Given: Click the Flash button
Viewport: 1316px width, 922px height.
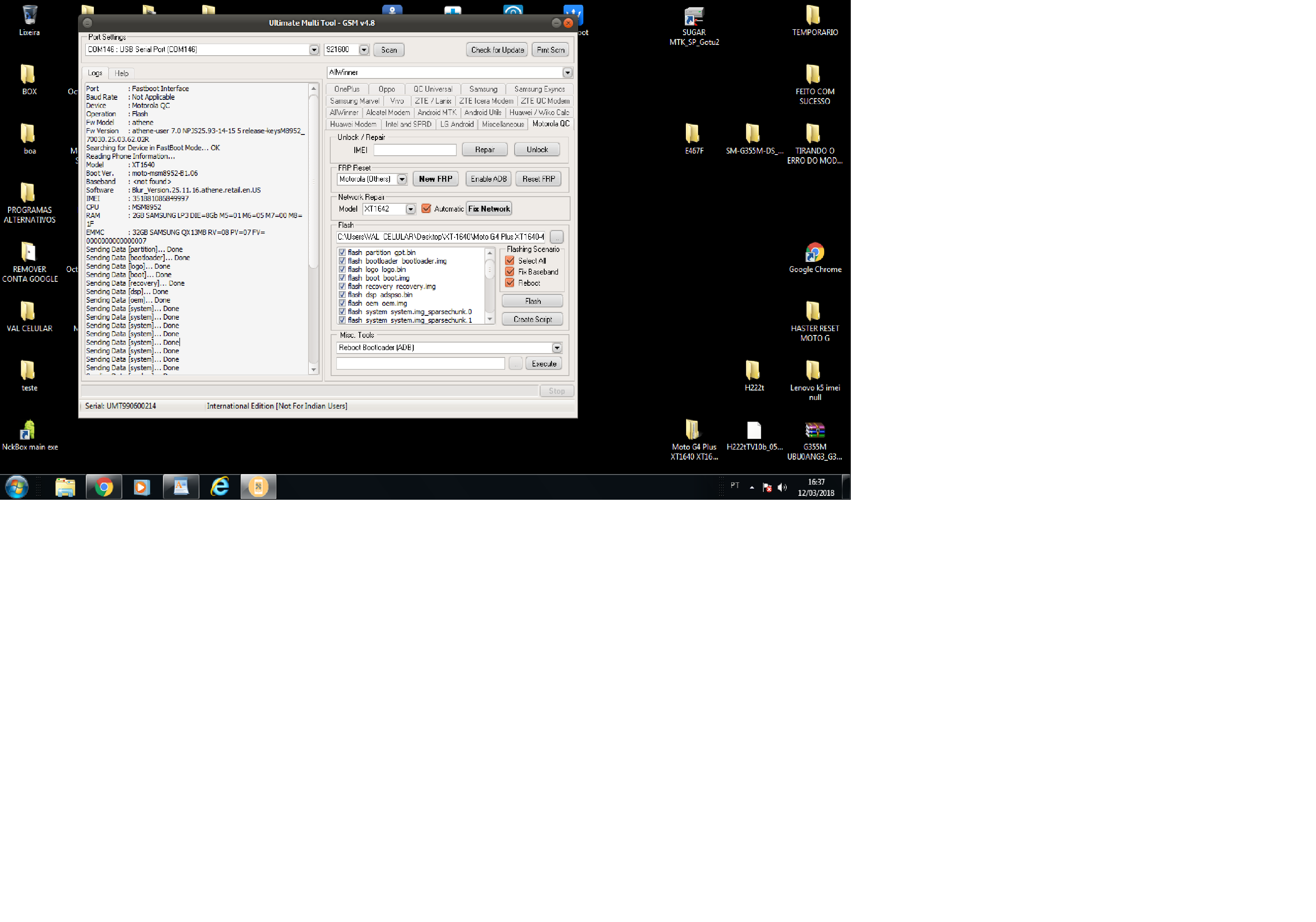Looking at the screenshot, I should coord(532,301).
